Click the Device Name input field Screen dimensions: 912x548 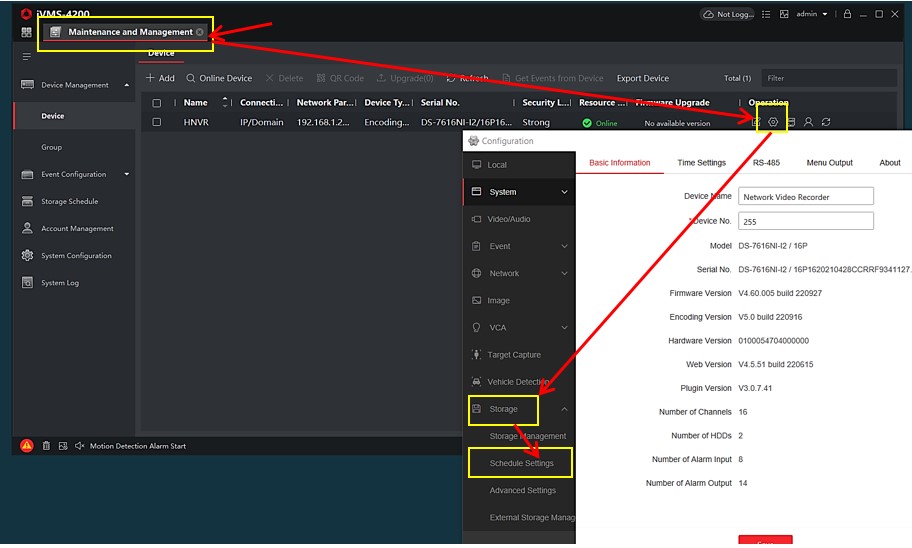pos(806,197)
